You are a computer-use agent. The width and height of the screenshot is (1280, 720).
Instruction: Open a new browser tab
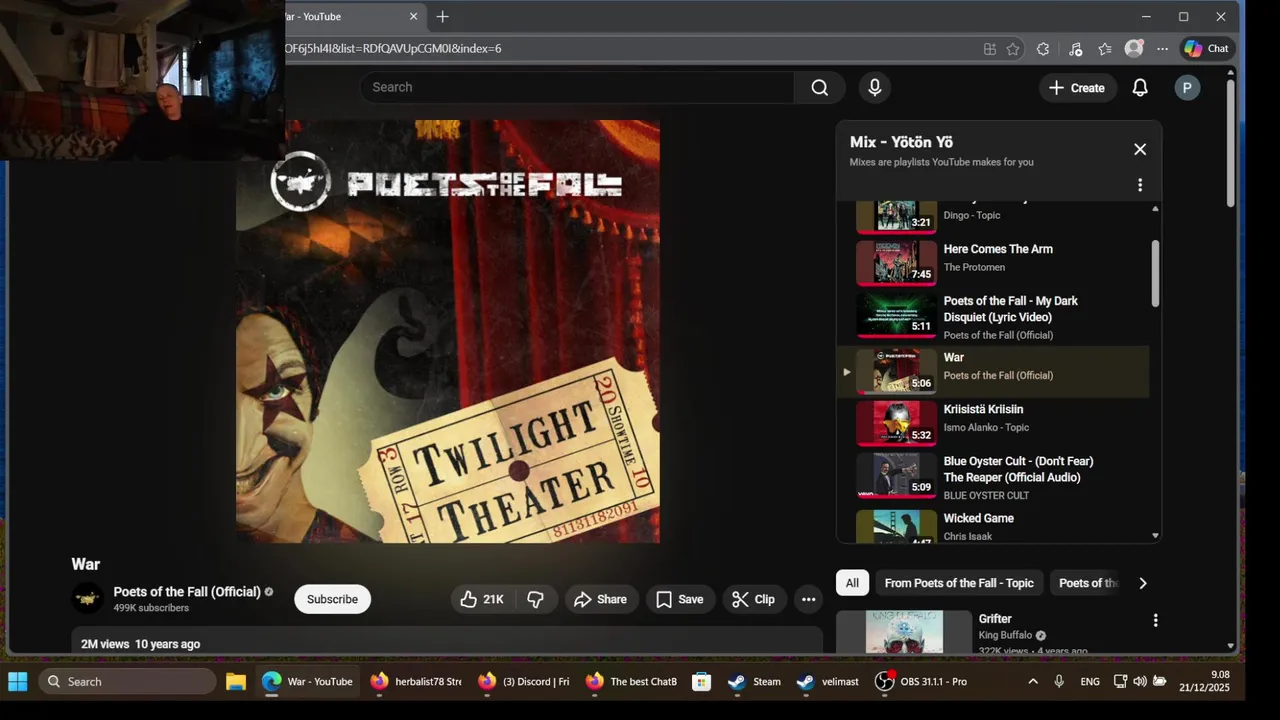click(x=442, y=16)
